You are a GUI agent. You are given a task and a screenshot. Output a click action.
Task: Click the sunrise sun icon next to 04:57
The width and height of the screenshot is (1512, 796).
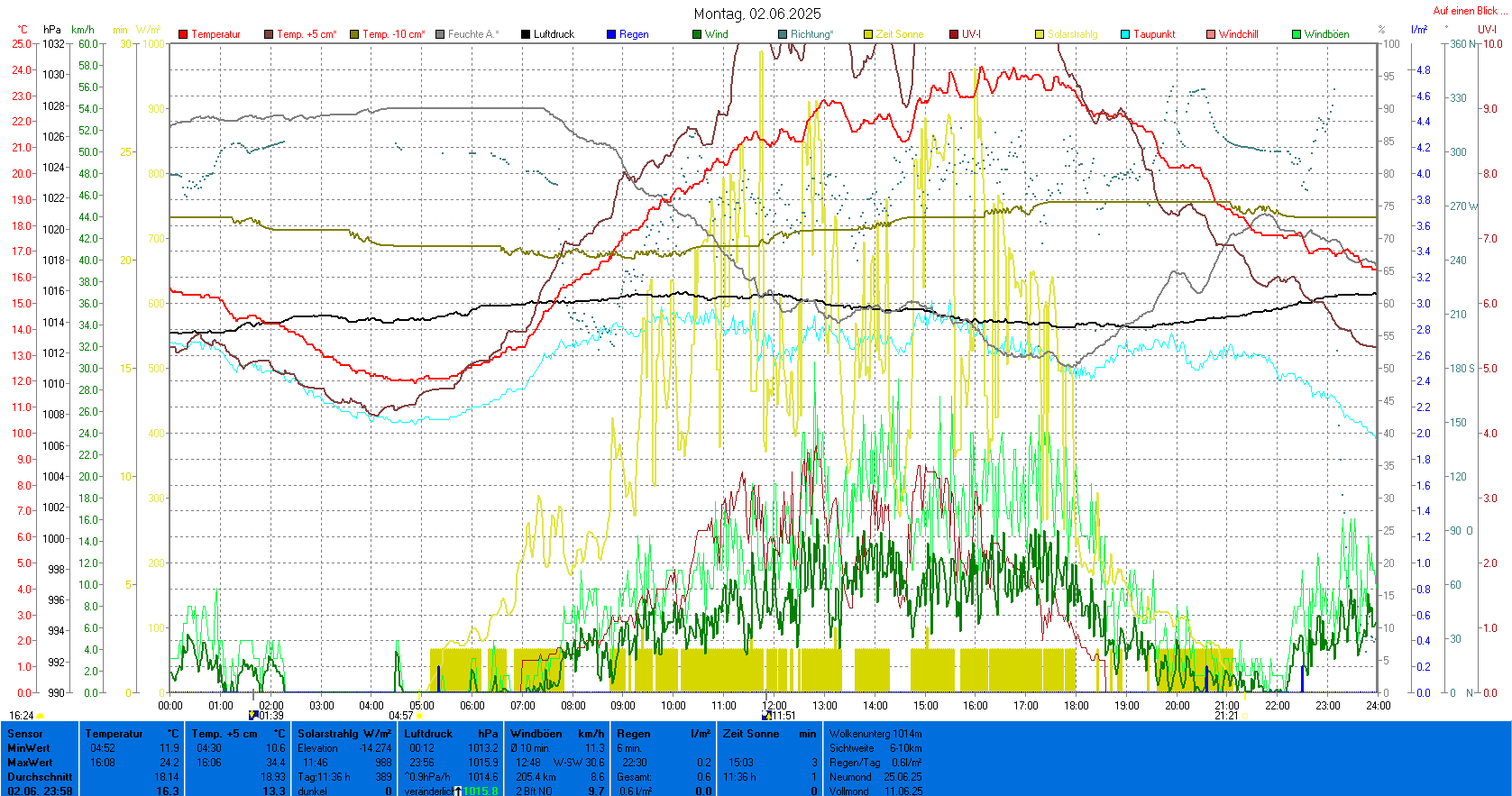tap(419, 716)
